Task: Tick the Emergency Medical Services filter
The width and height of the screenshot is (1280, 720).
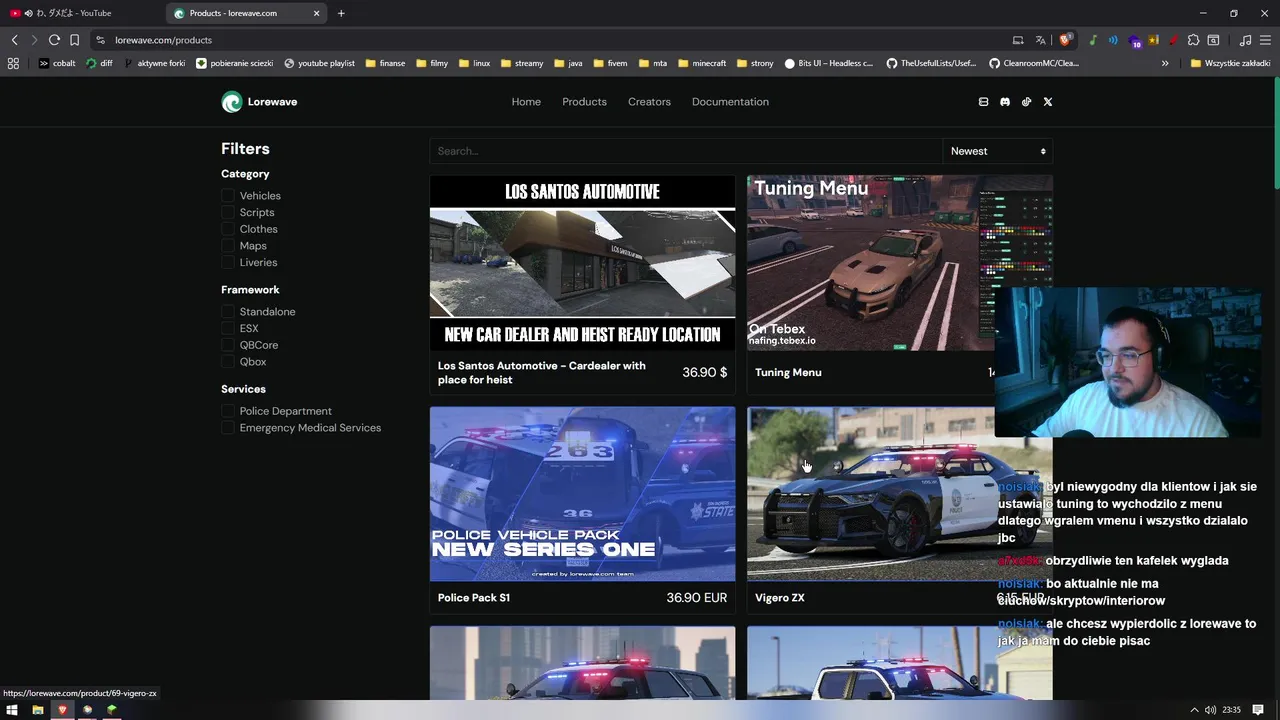Action: [228, 428]
